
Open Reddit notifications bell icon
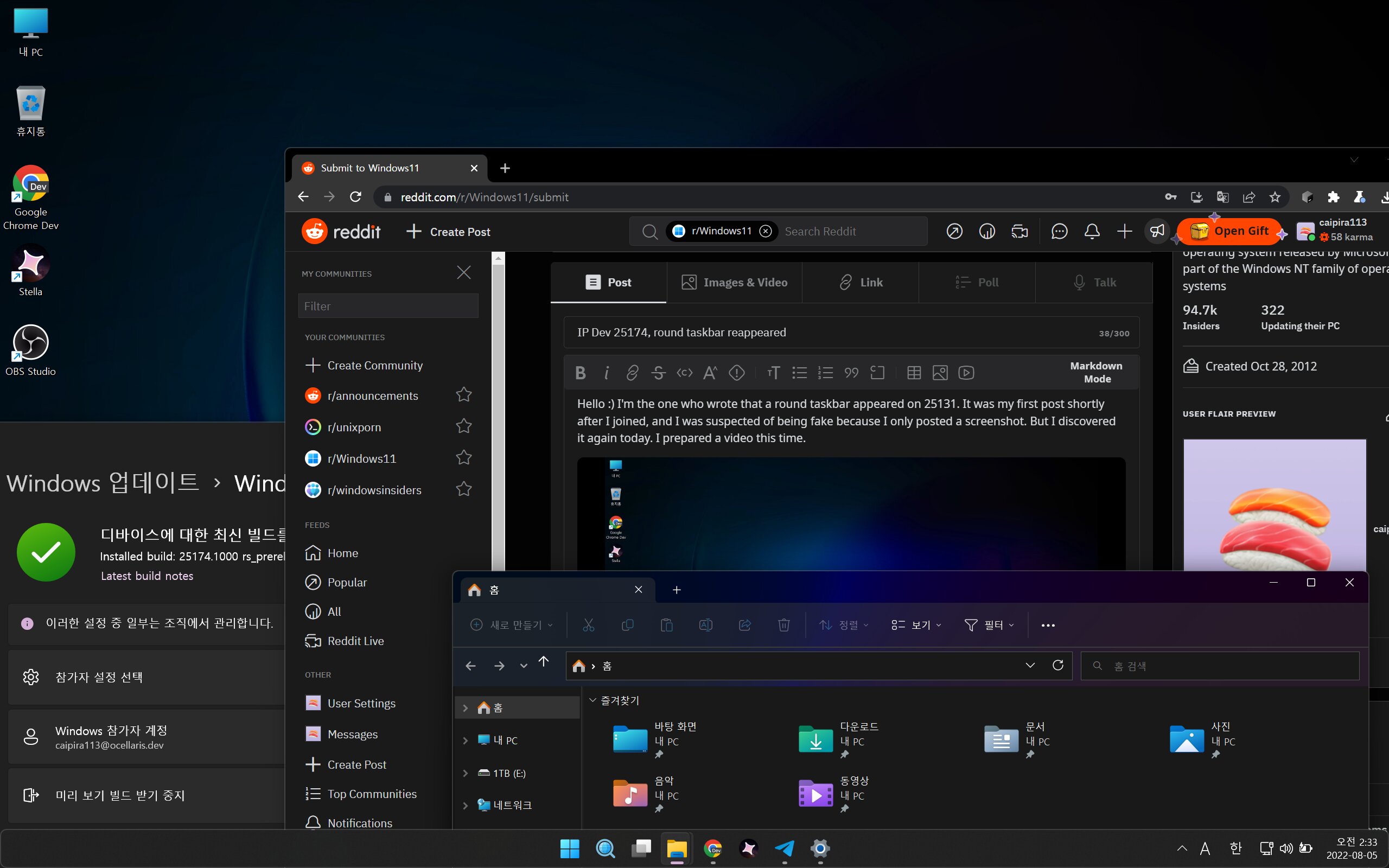(x=1092, y=231)
